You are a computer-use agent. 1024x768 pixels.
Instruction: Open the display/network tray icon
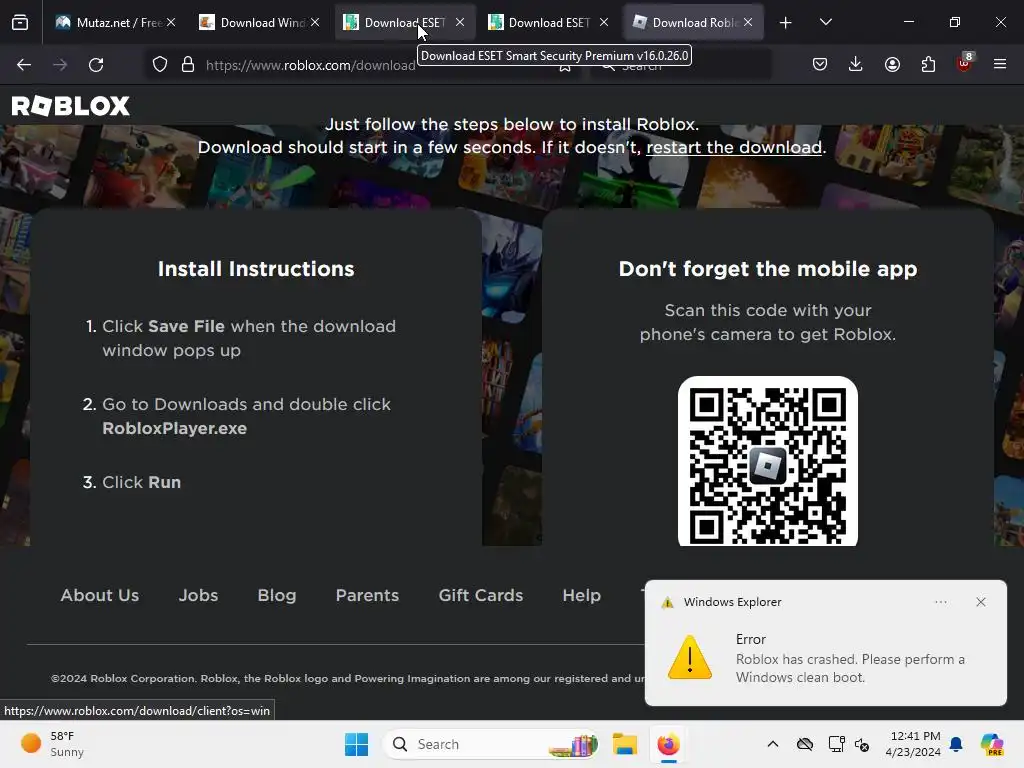coord(837,744)
